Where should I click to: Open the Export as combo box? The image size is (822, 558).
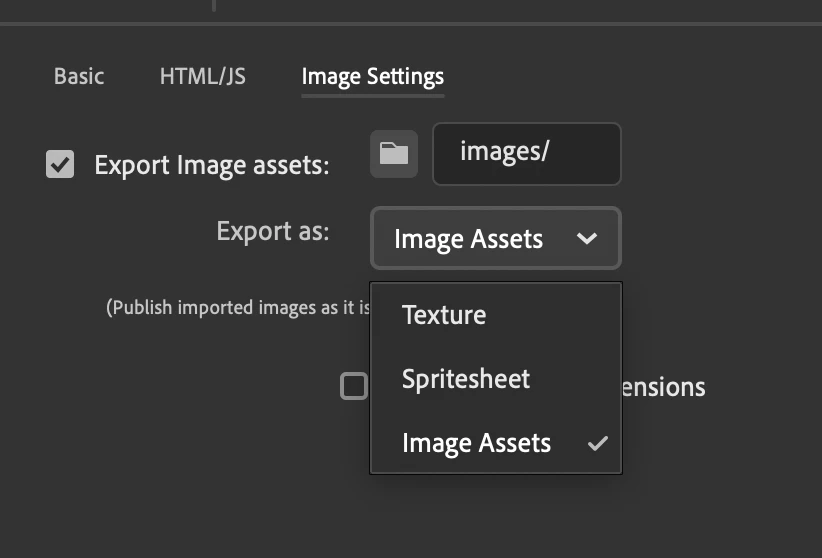click(x=495, y=239)
